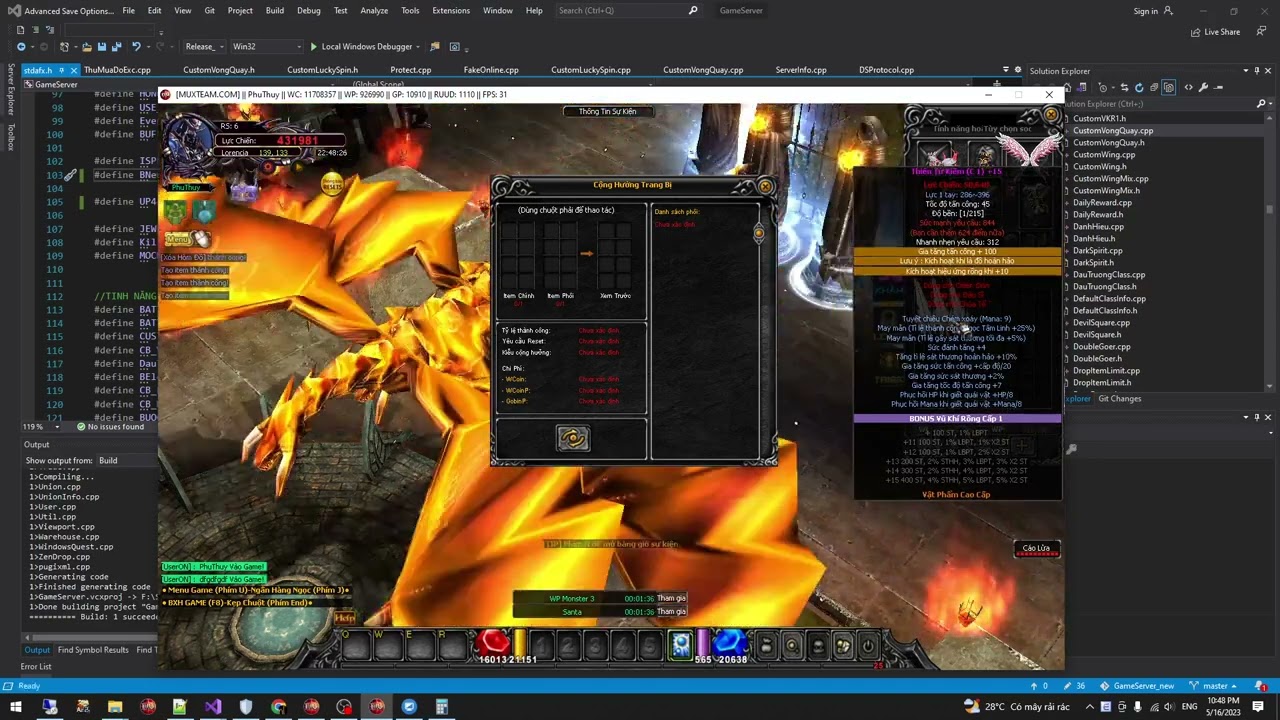Click the Visual Studio search box
The height and width of the screenshot is (720, 1280).
[x=628, y=10]
